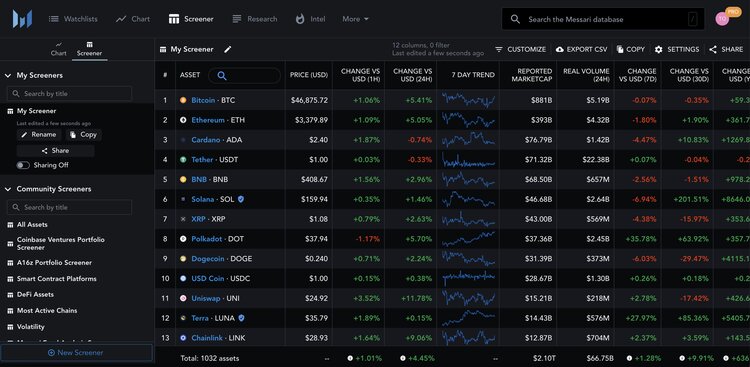This screenshot has width=750, height=367.
Task: Click the Messari logo icon
Action: (22, 19)
